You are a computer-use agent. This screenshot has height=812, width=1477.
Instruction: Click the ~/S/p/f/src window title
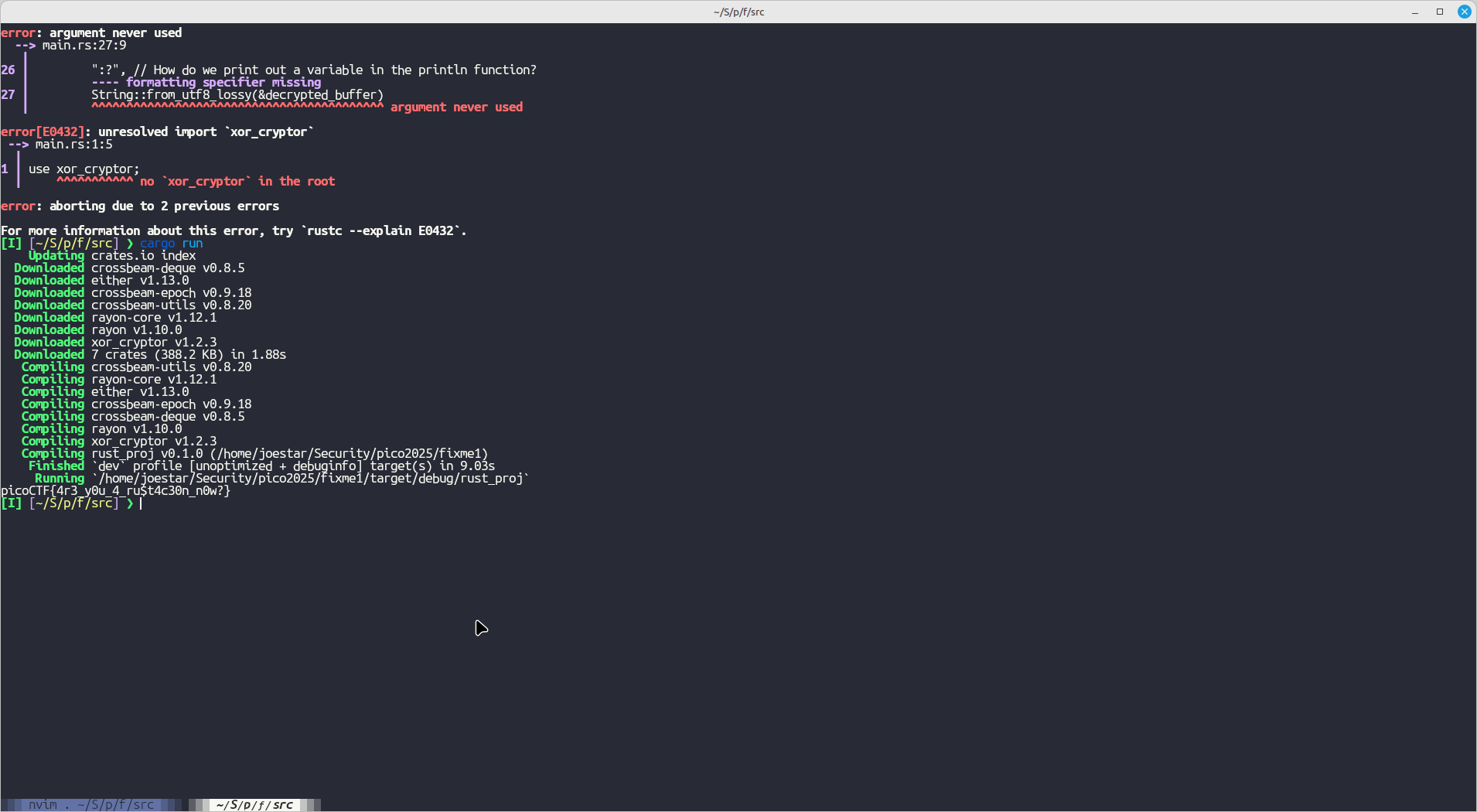pyautogui.click(x=738, y=12)
